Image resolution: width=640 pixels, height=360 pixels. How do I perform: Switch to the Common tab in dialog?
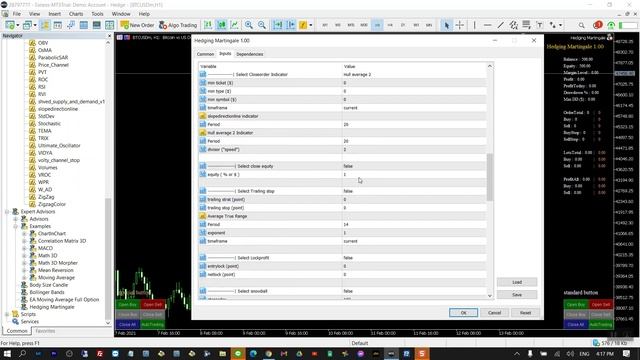click(205, 54)
